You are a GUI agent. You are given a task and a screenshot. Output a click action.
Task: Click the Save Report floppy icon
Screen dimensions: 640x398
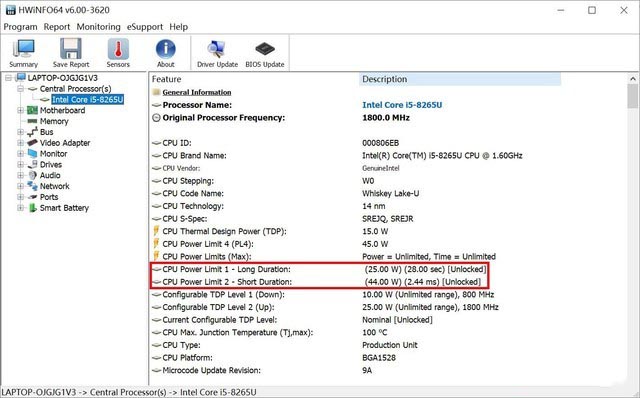pyautogui.click(x=71, y=49)
